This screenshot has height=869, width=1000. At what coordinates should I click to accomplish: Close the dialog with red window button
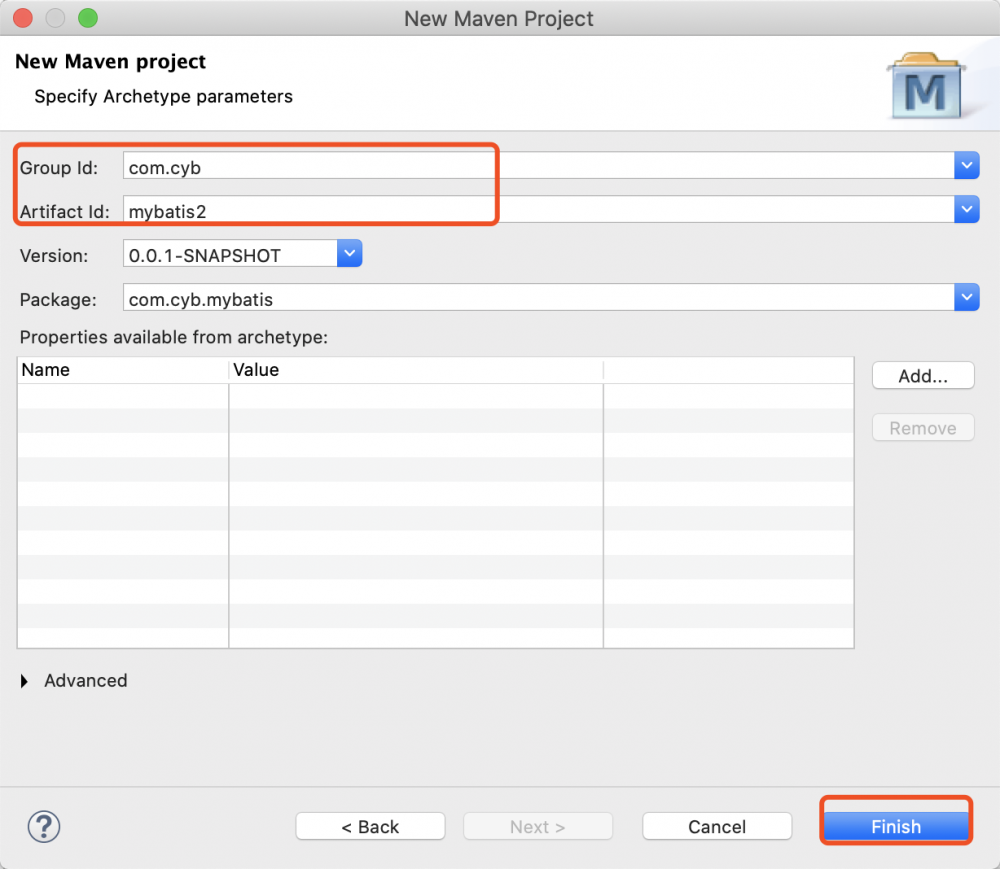tap(23, 18)
